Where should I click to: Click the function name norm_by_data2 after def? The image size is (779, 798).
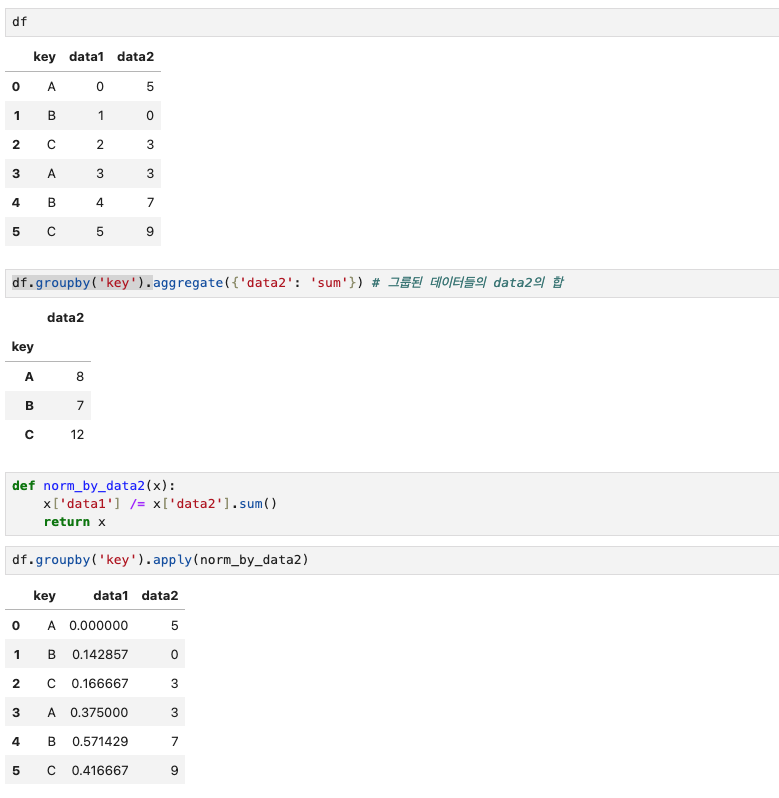(94, 486)
